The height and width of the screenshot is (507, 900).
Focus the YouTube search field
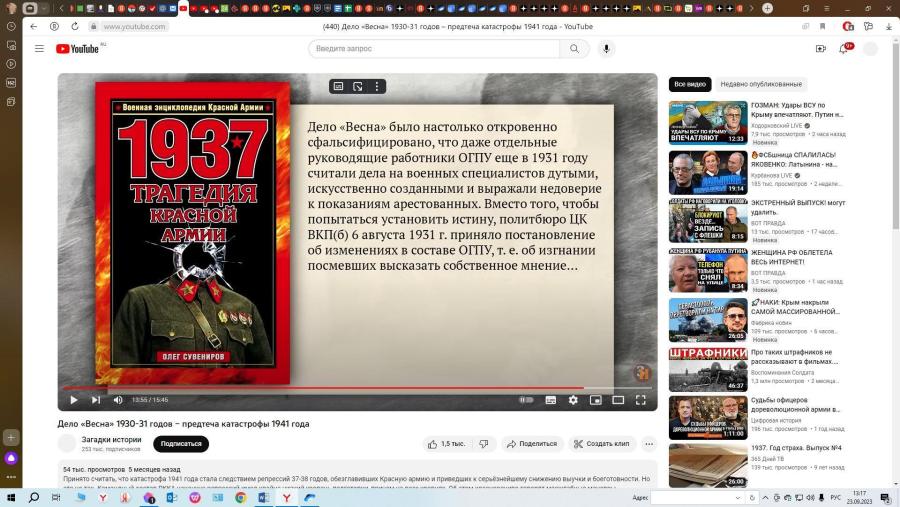(433, 49)
